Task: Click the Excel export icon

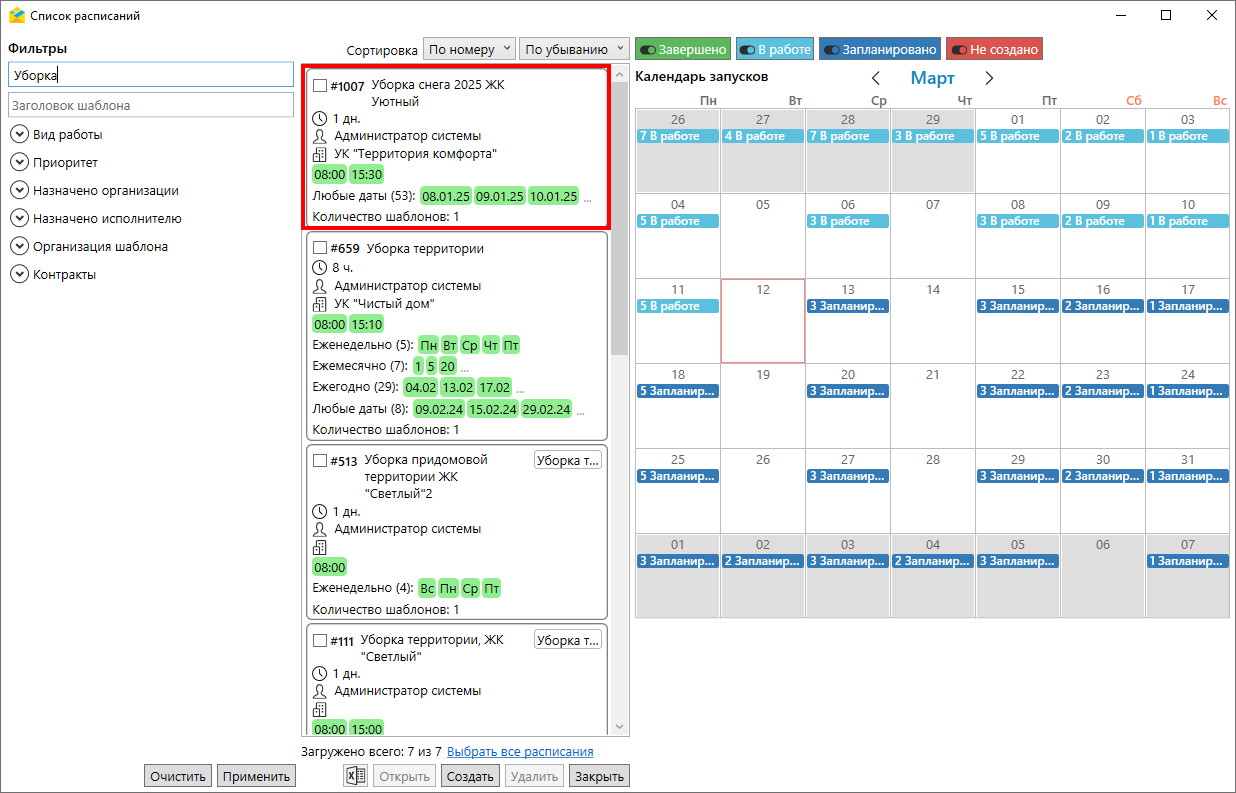Action: pos(355,776)
